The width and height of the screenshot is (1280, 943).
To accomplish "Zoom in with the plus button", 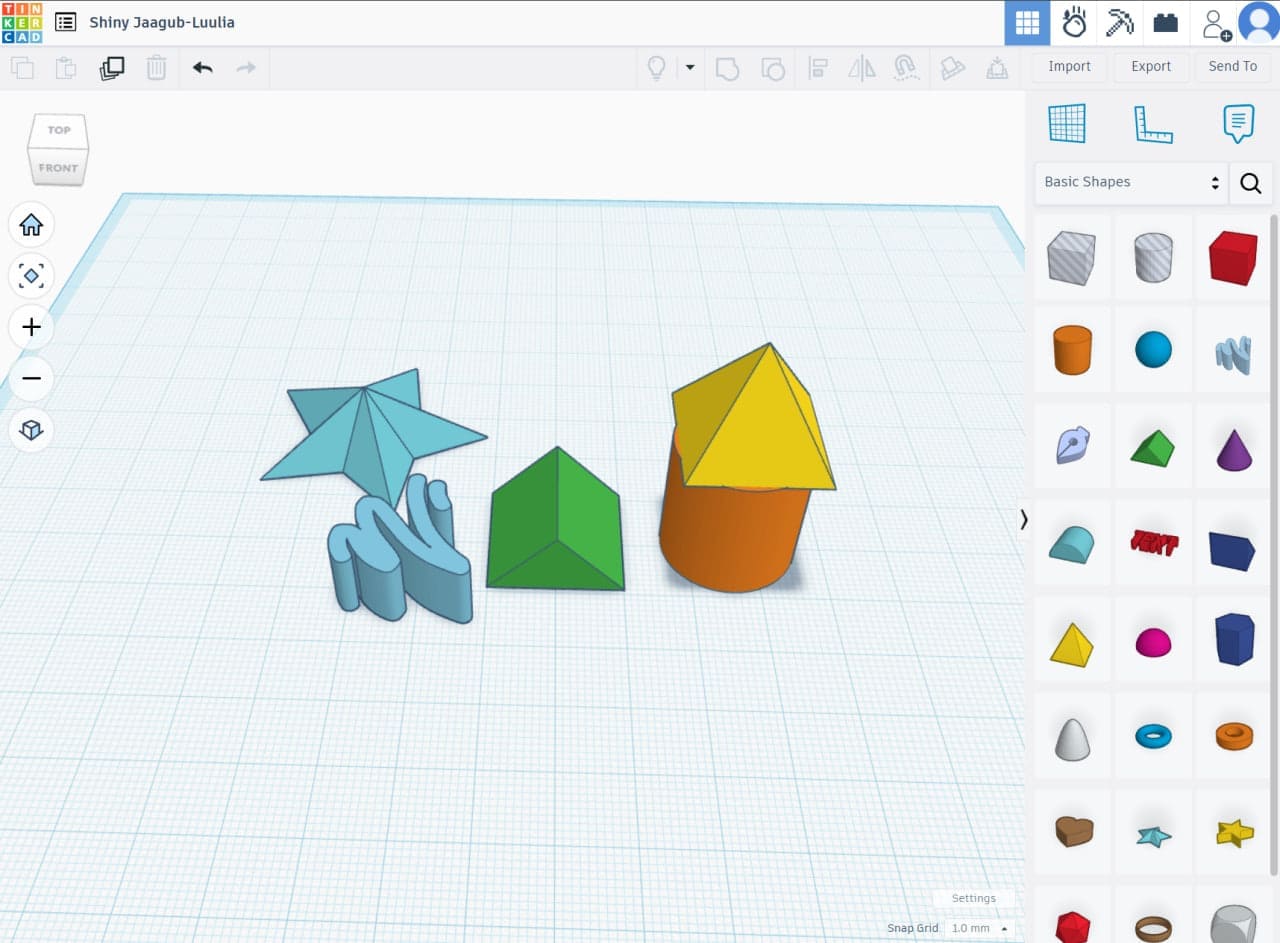I will click(x=31, y=327).
